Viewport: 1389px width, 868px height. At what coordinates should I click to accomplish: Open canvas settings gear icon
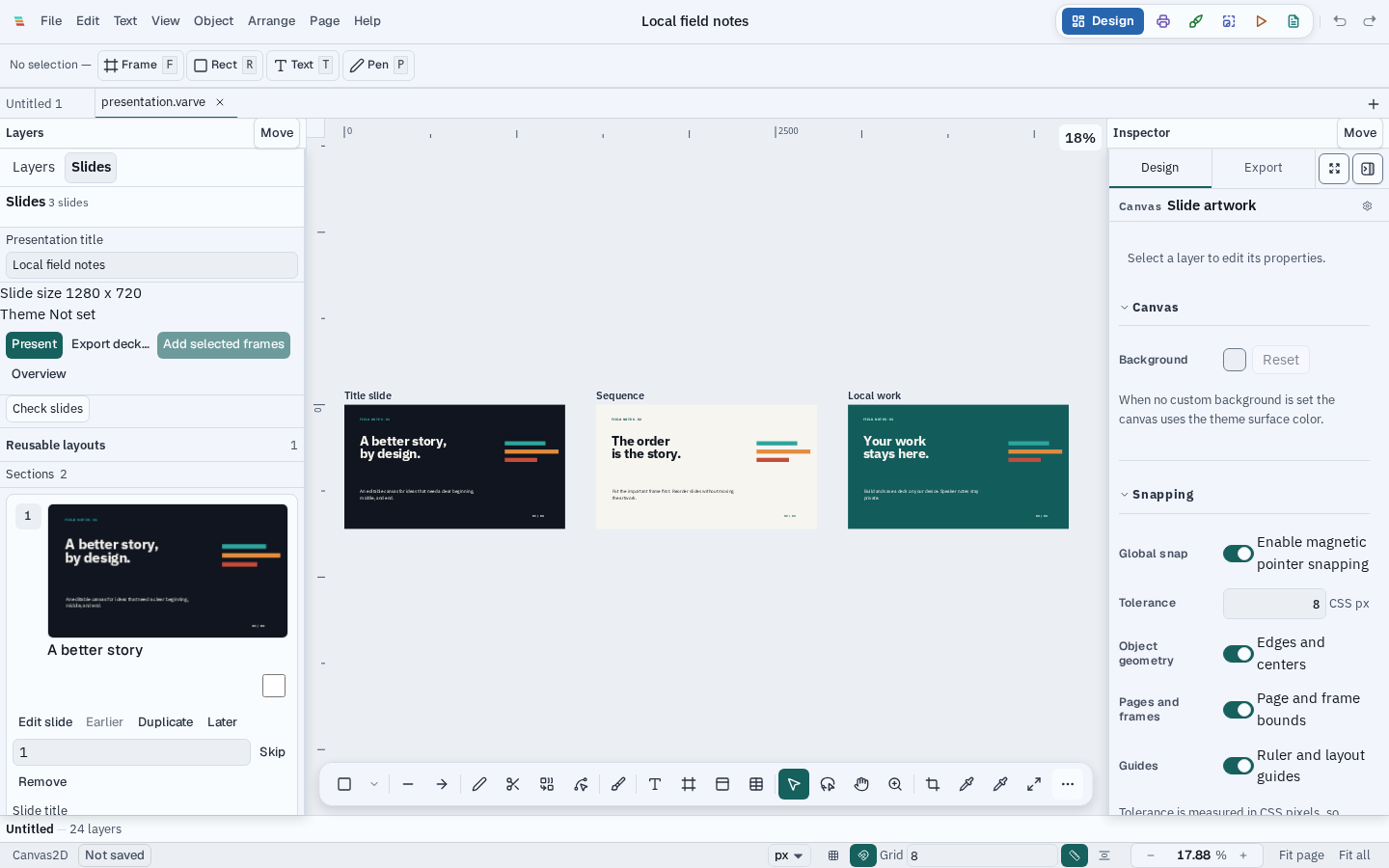click(1367, 206)
